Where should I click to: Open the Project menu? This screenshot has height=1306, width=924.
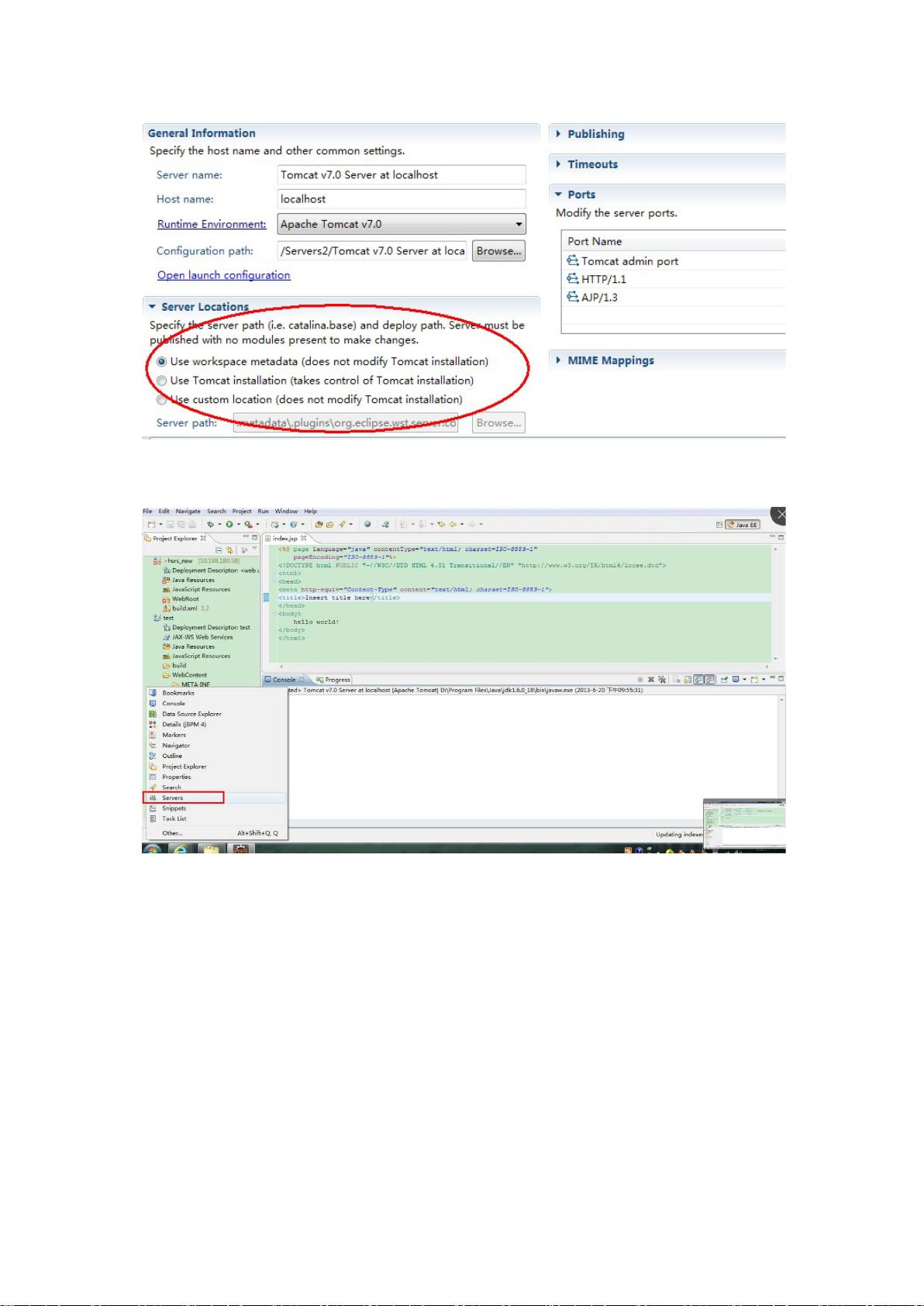(x=242, y=512)
